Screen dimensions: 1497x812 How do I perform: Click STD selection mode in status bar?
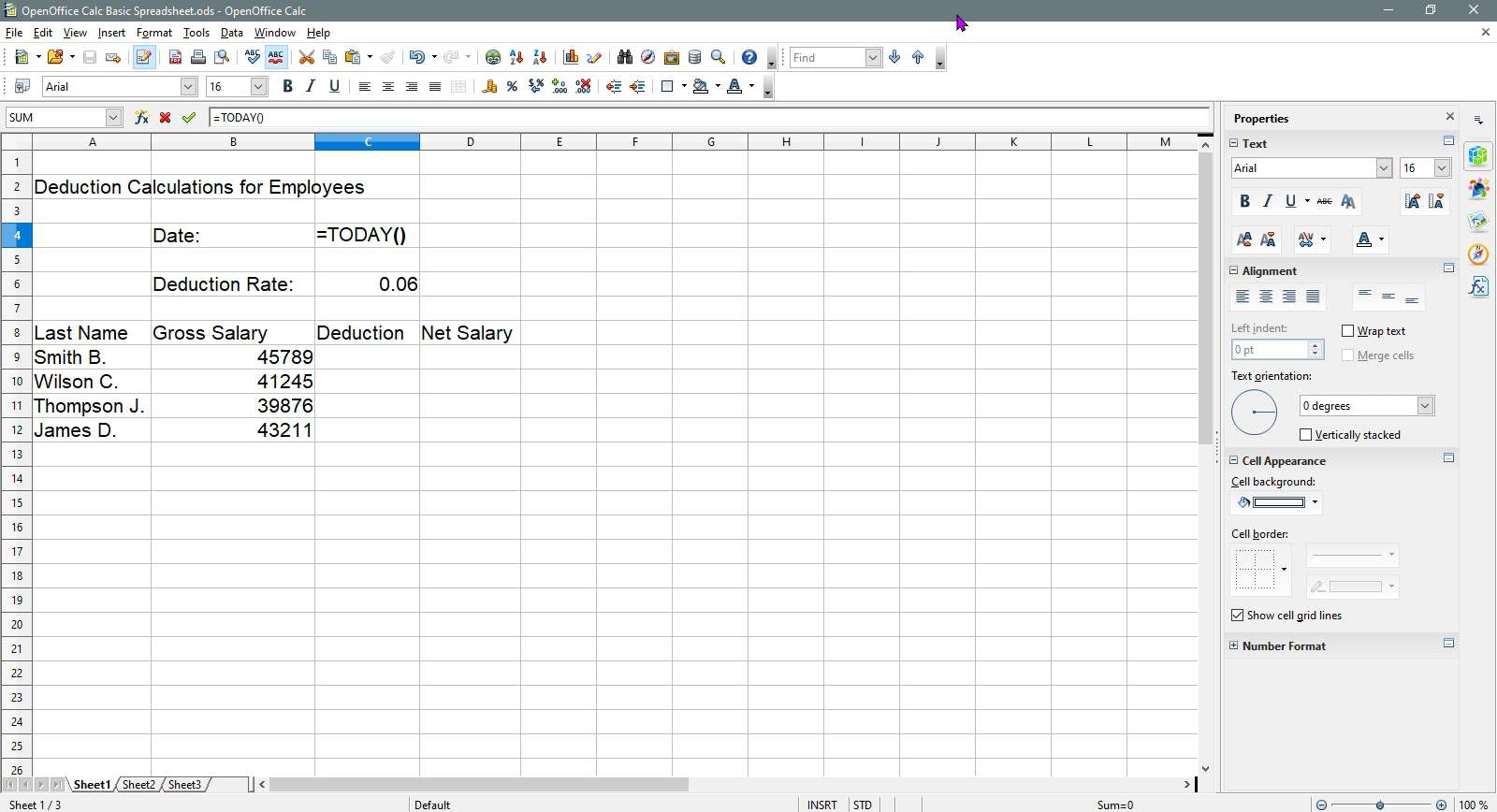click(863, 805)
